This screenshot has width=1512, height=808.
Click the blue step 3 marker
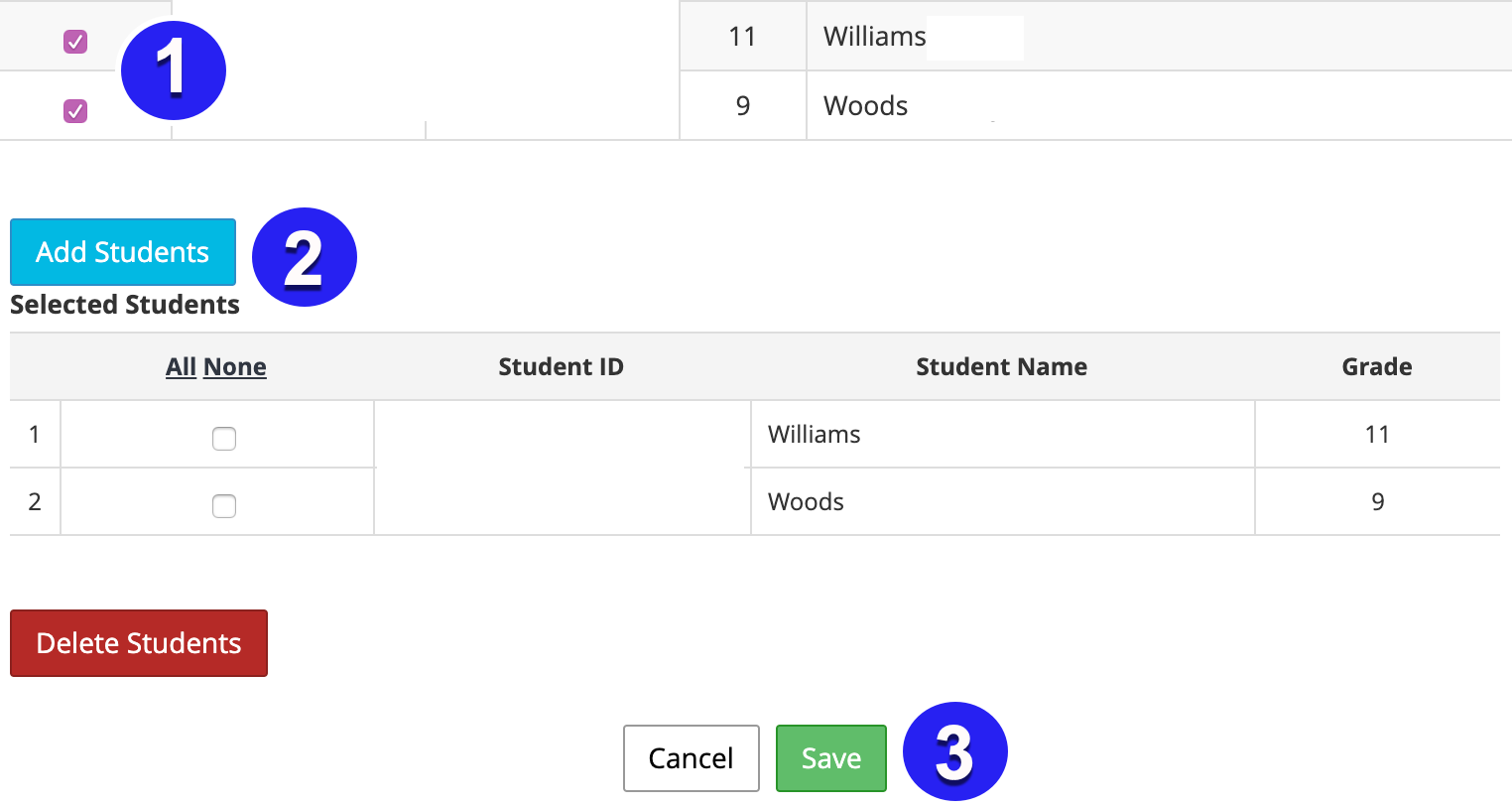pos(955,751)
